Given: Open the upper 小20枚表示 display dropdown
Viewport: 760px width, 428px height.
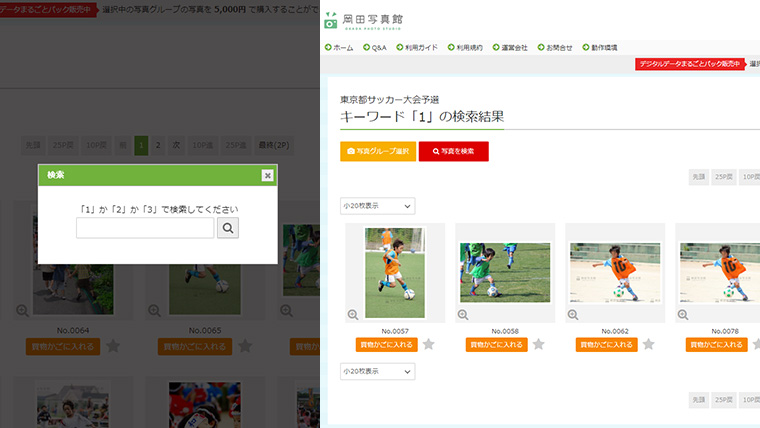Looking at the screenshot, I should (x=378, y=206).
